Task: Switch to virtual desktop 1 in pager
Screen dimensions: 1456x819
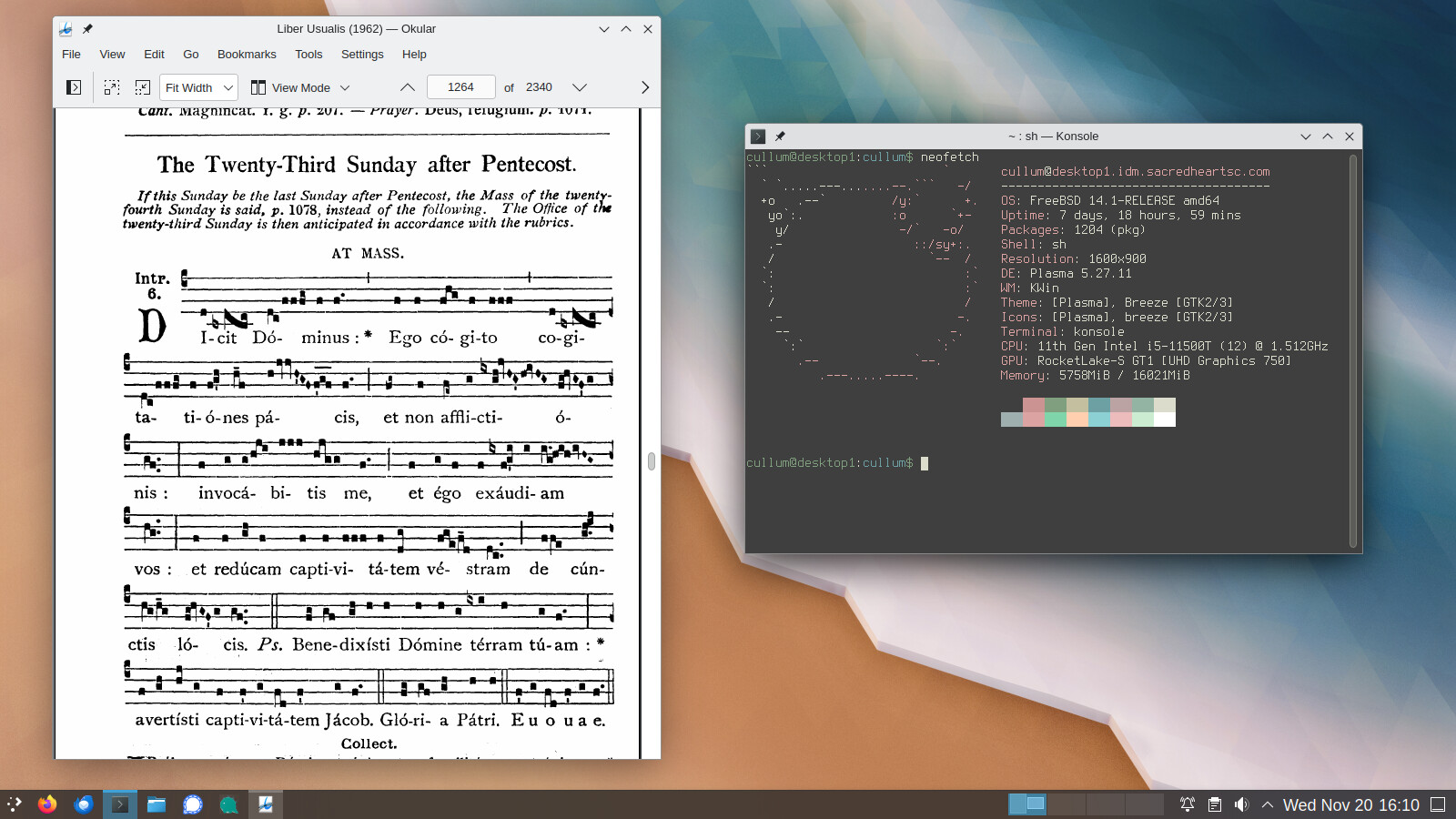Action: click(x=1027, y=804)
